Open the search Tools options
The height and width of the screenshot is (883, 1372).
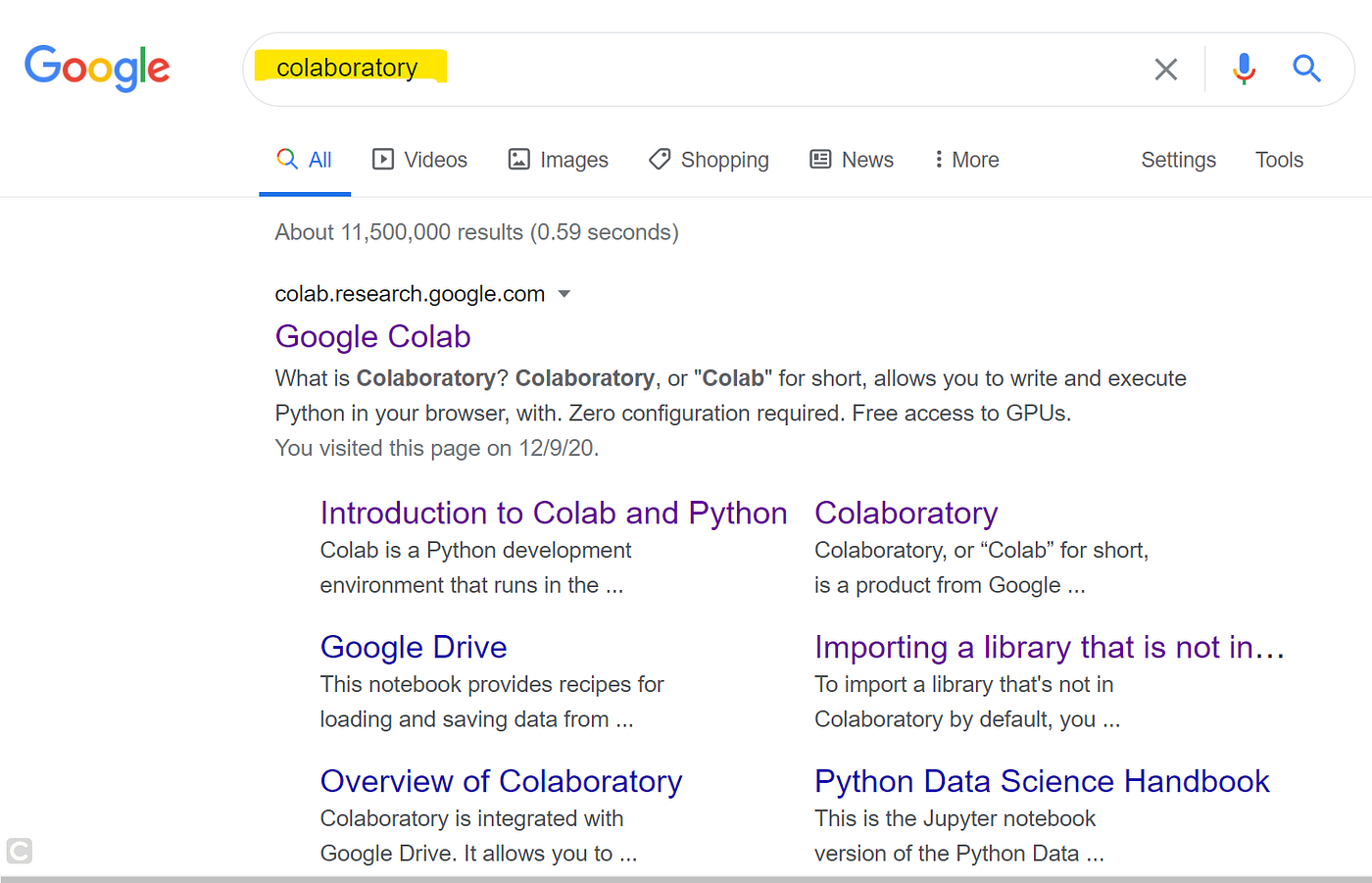click(1279, 160)
